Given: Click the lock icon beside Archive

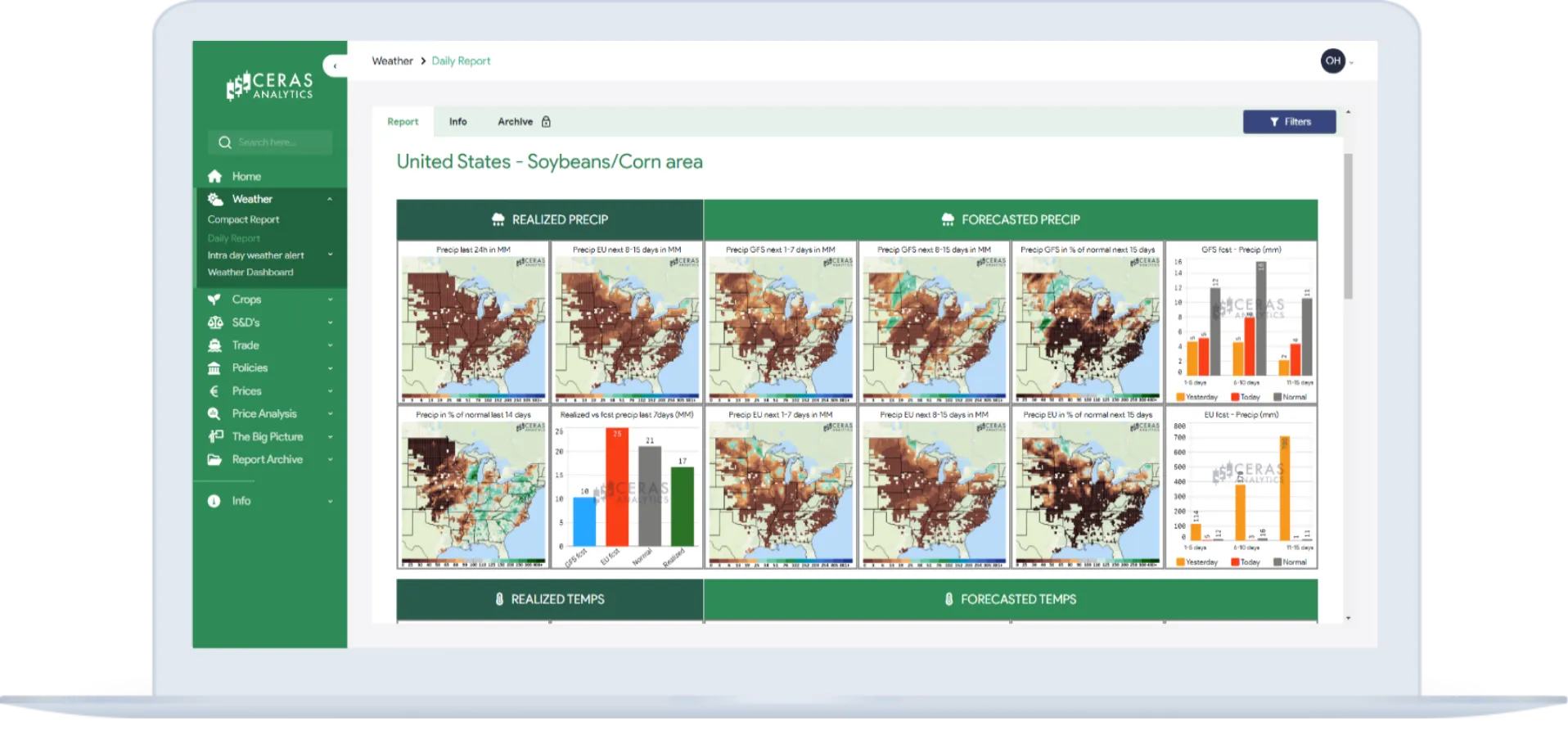Looking at the screenshot, I should [546, 121].
